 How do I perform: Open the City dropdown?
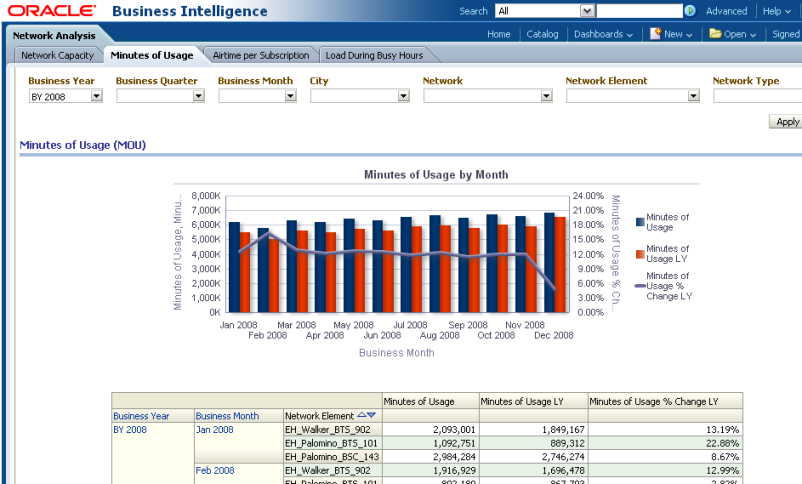[404, 96]
